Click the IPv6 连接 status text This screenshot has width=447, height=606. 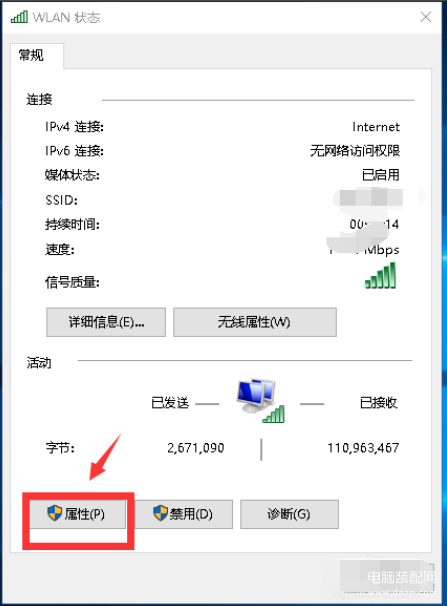[355, 151]
